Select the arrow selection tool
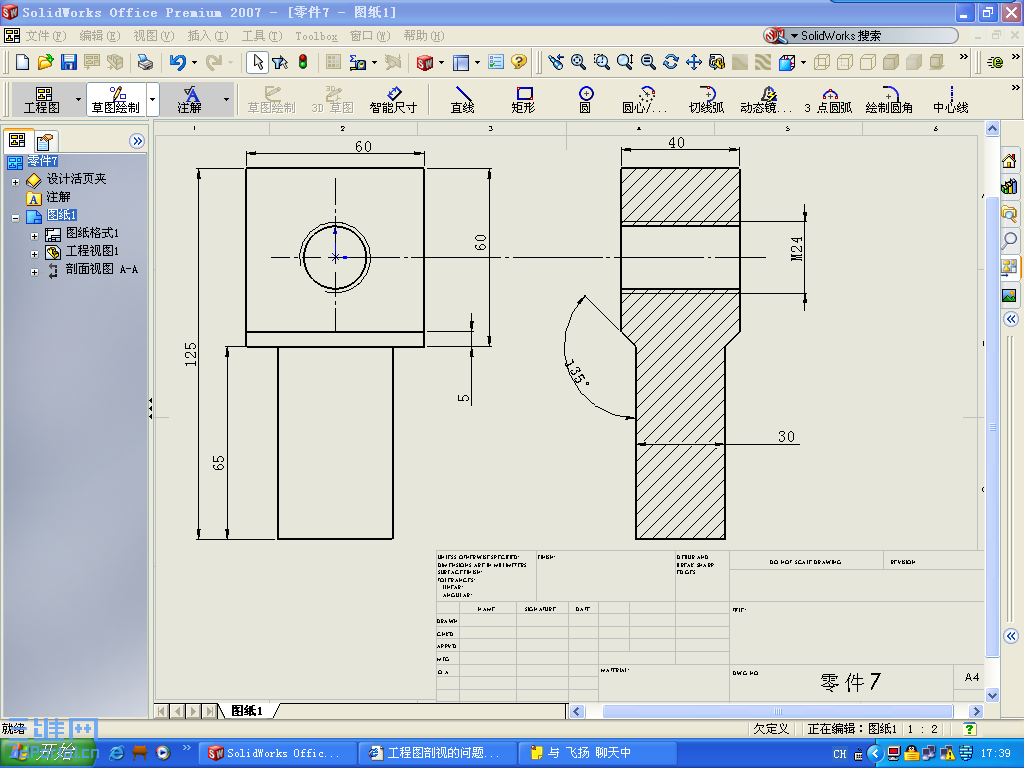 click(x=257, y=61)
